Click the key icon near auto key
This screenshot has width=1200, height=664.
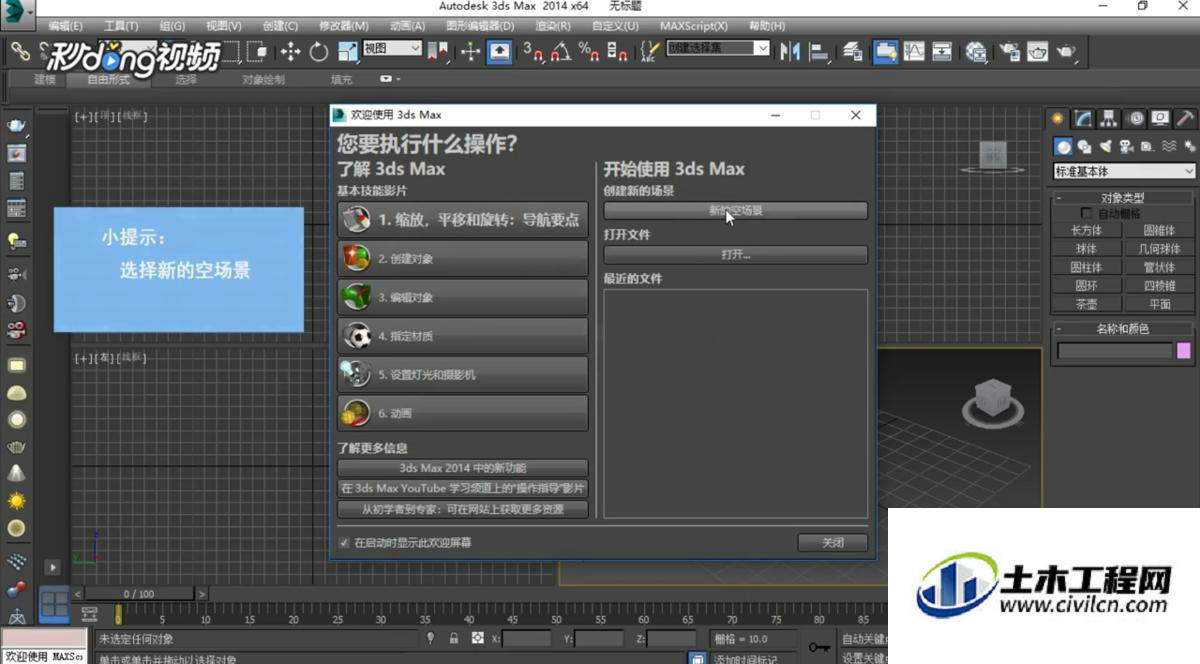(820, 647)
